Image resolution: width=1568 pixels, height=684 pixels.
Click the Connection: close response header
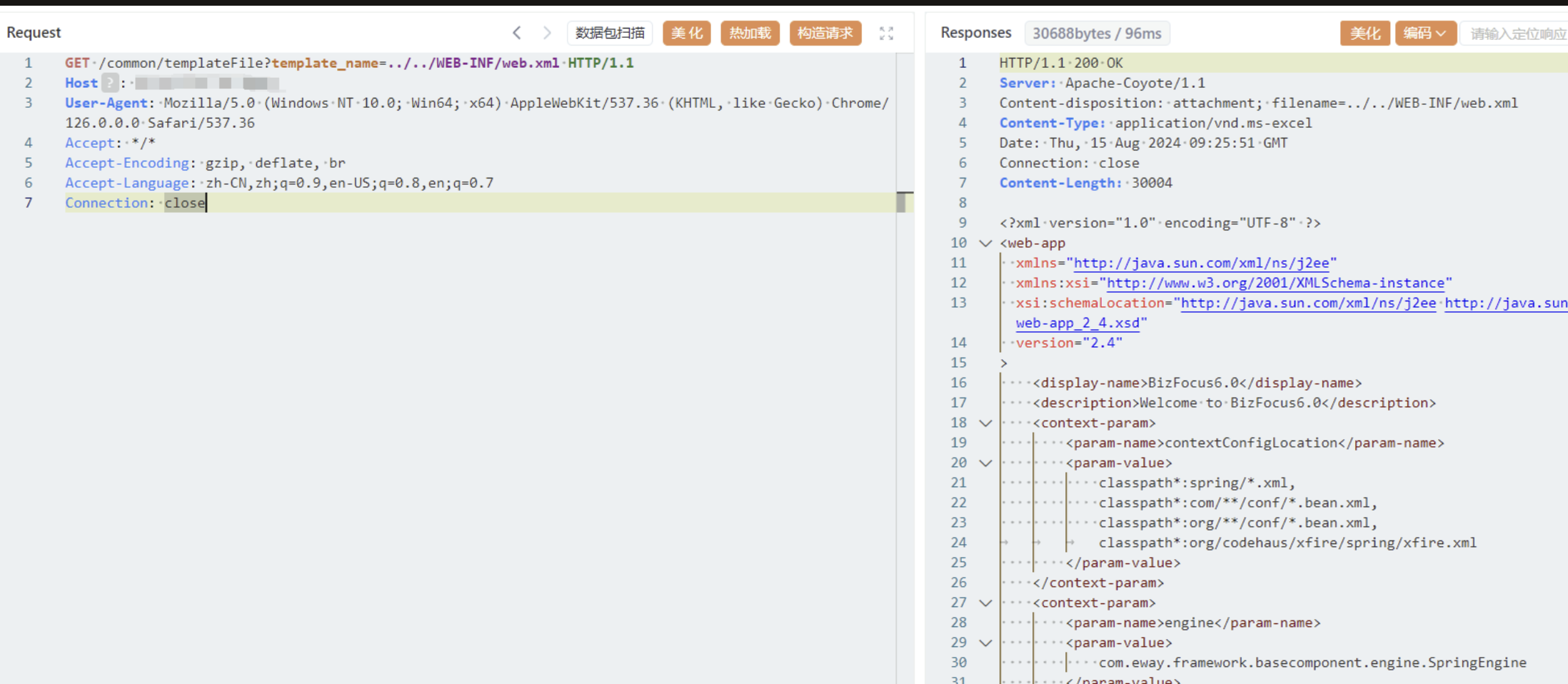(x=1069, y=163)
